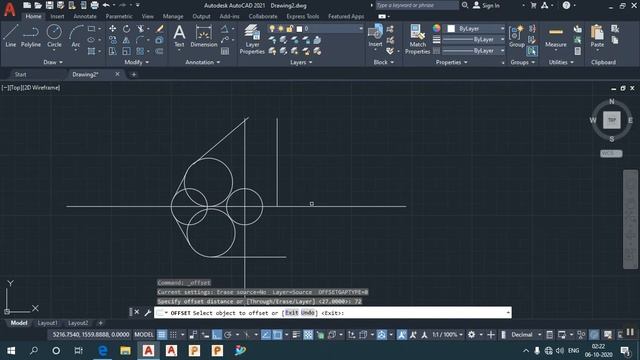Click the Save icon in quick access toolbar
The width and height of the screenshot is (640, 360).
49,5
